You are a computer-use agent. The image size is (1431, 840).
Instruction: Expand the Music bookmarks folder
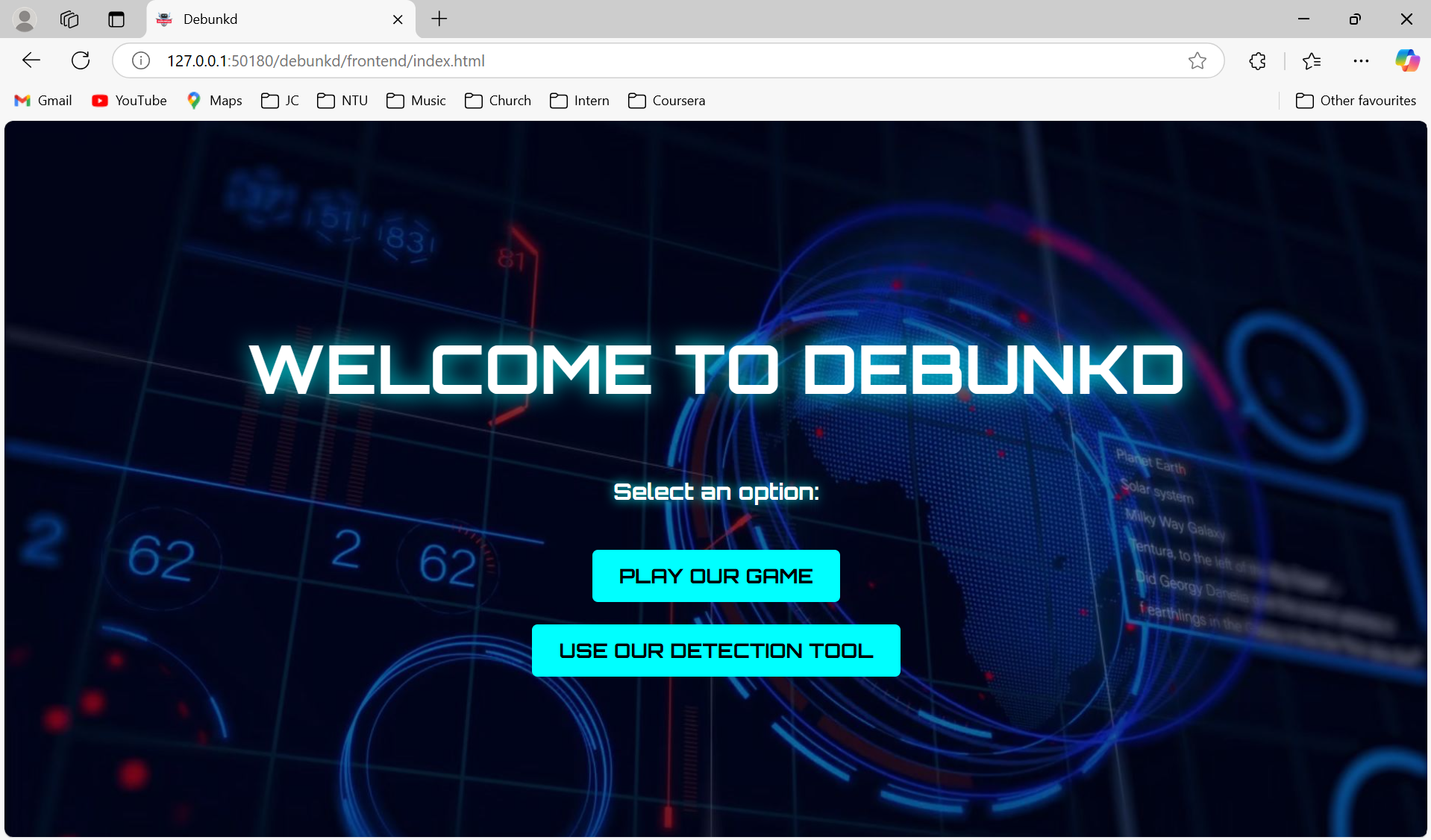point(416,101)
